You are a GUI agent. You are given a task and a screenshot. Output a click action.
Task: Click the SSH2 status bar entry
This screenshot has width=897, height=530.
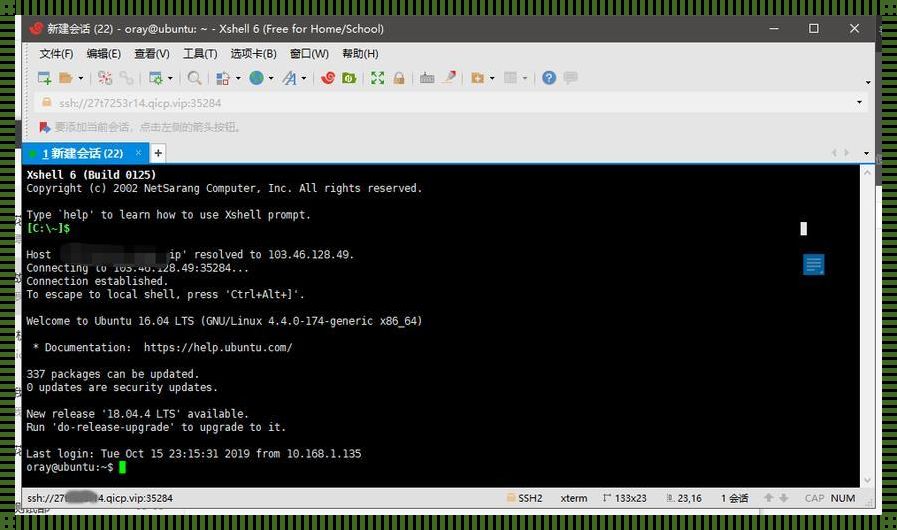(525, 499)
